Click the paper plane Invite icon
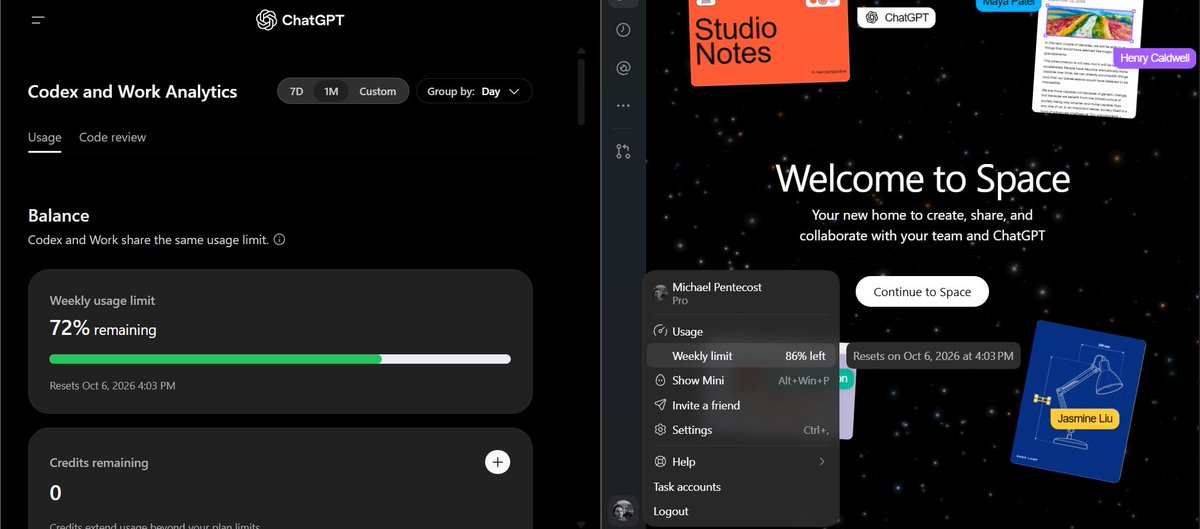The width and height of the screenshot is (1200, 529). click(x=660, y=405)
